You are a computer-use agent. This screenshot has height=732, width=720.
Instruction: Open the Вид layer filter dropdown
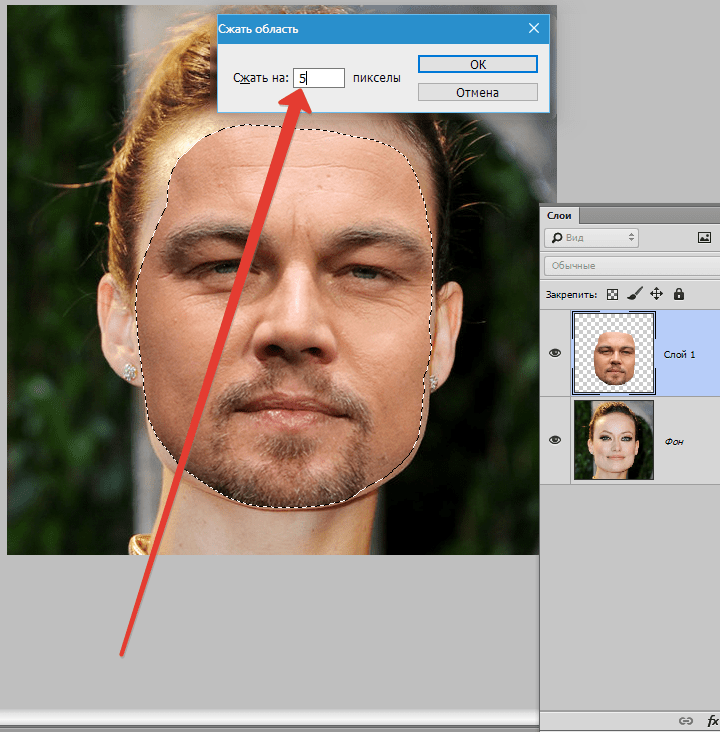(x=592, y=238)
